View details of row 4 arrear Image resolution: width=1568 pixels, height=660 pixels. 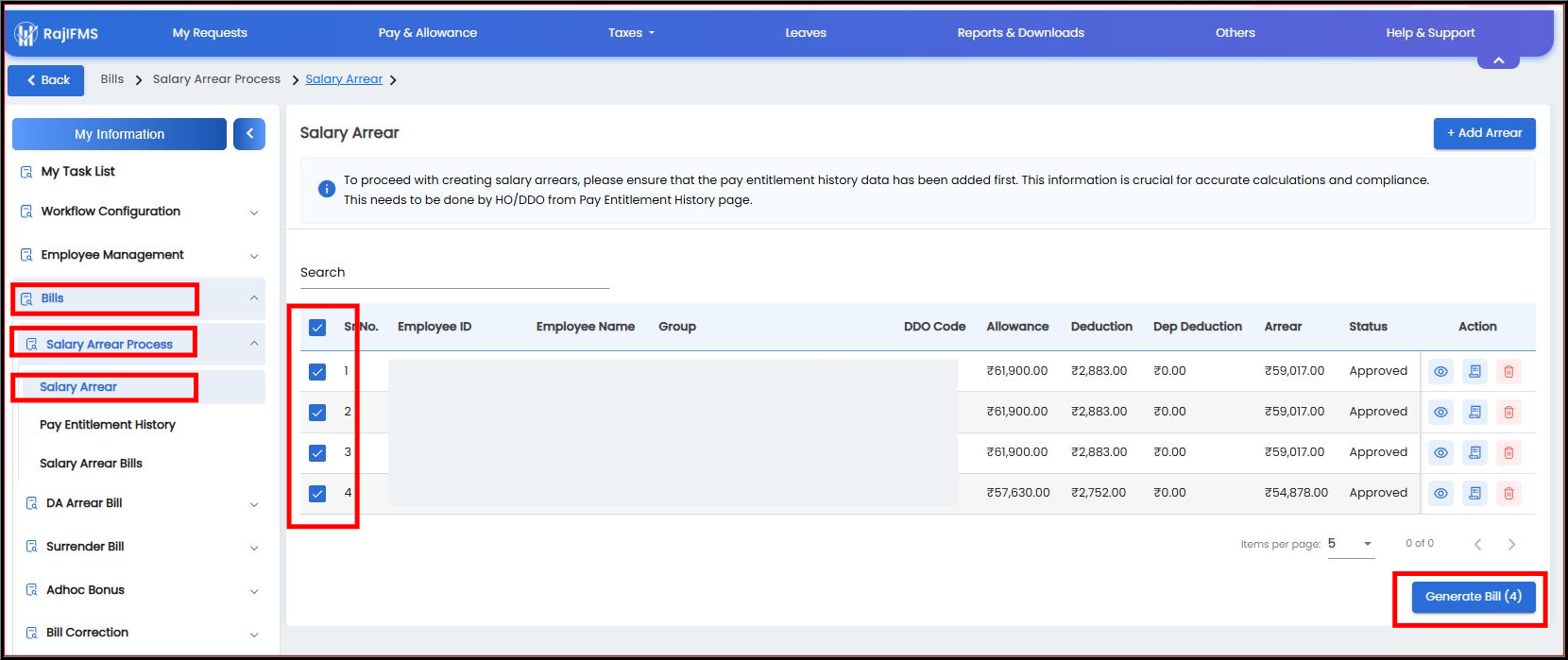tap(1440, 493)
